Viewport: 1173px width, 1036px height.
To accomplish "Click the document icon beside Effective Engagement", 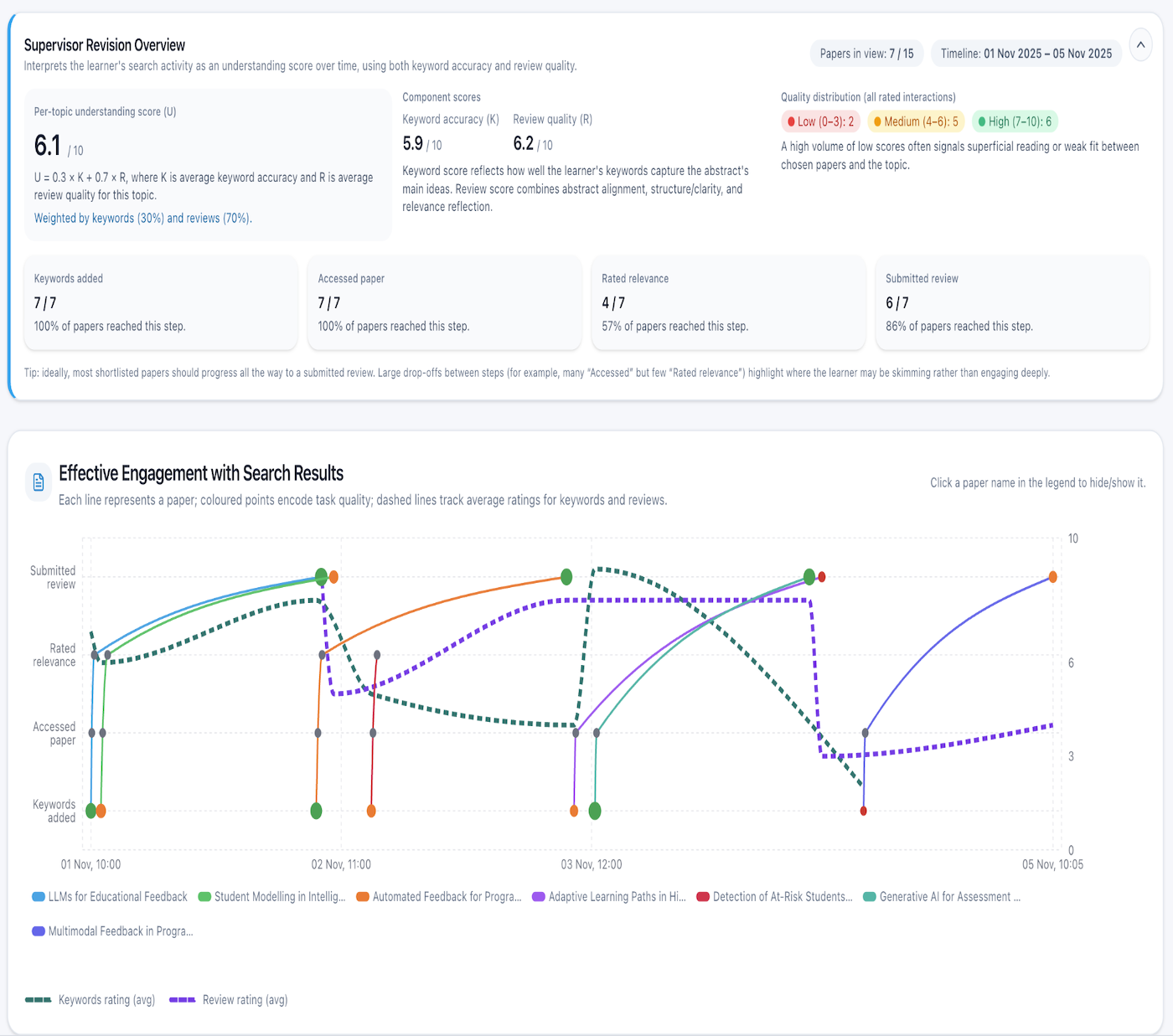I will (x=39, y=482).
